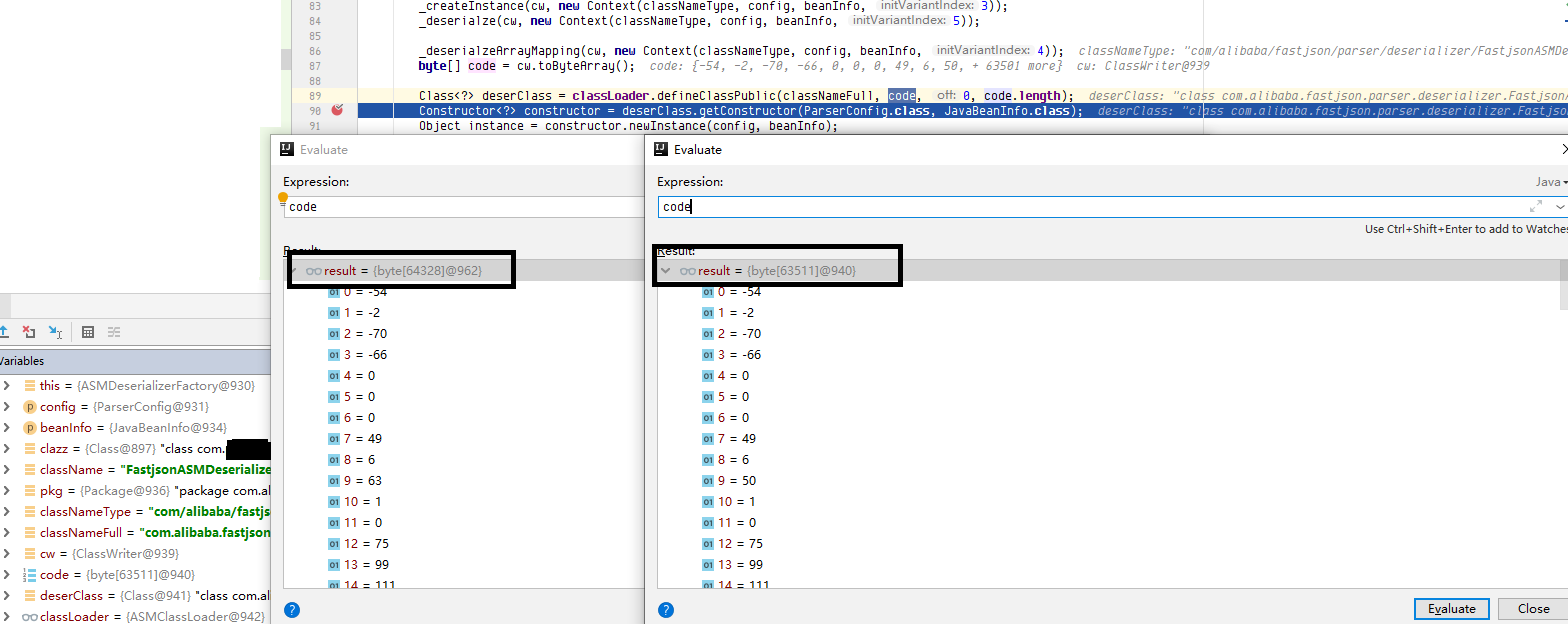
Task: Click help icon in left Evaluate dialog
Action: click(x=292, y=610)
